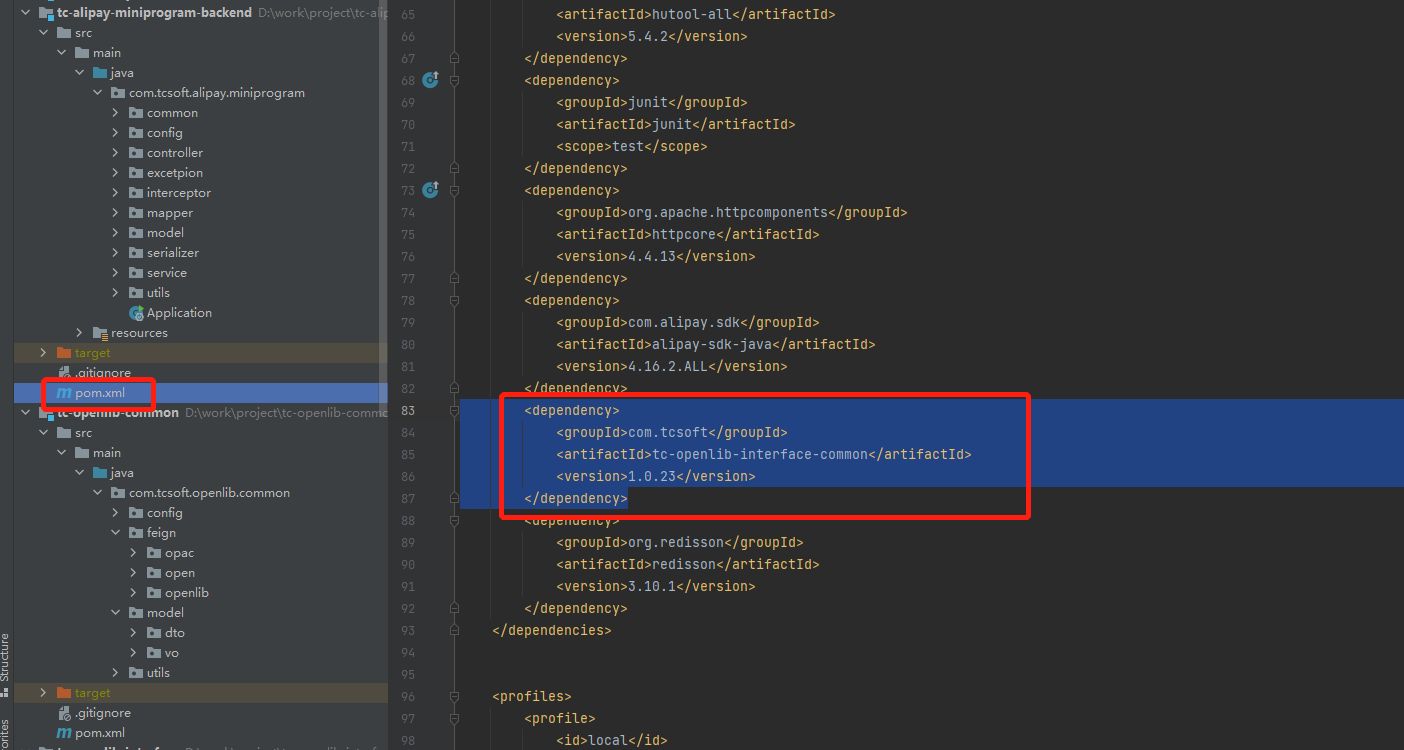Click .gitignore file icon under tc-openlib-common
The width and height of the screenshot is (1404, 750).
(65, 713)
